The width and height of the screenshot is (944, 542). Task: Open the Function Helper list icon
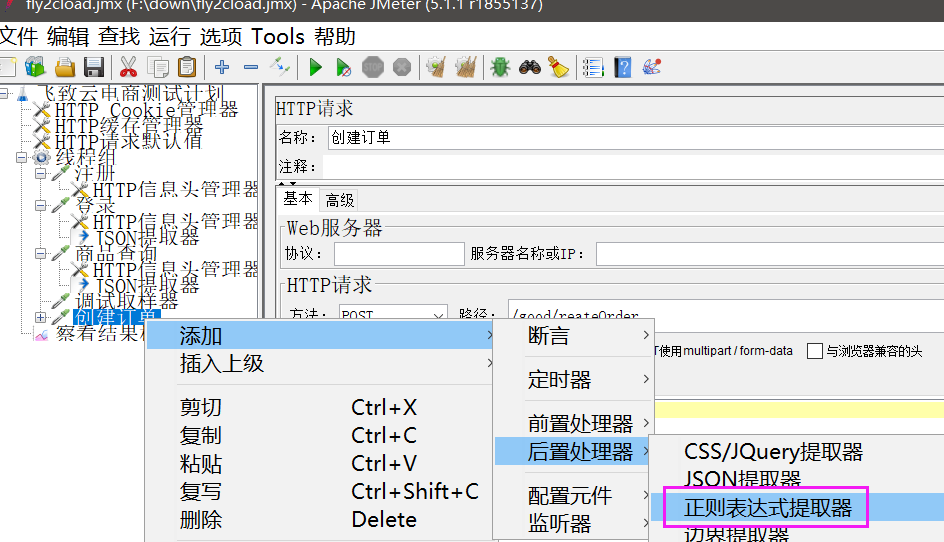[x=593, y=67]
